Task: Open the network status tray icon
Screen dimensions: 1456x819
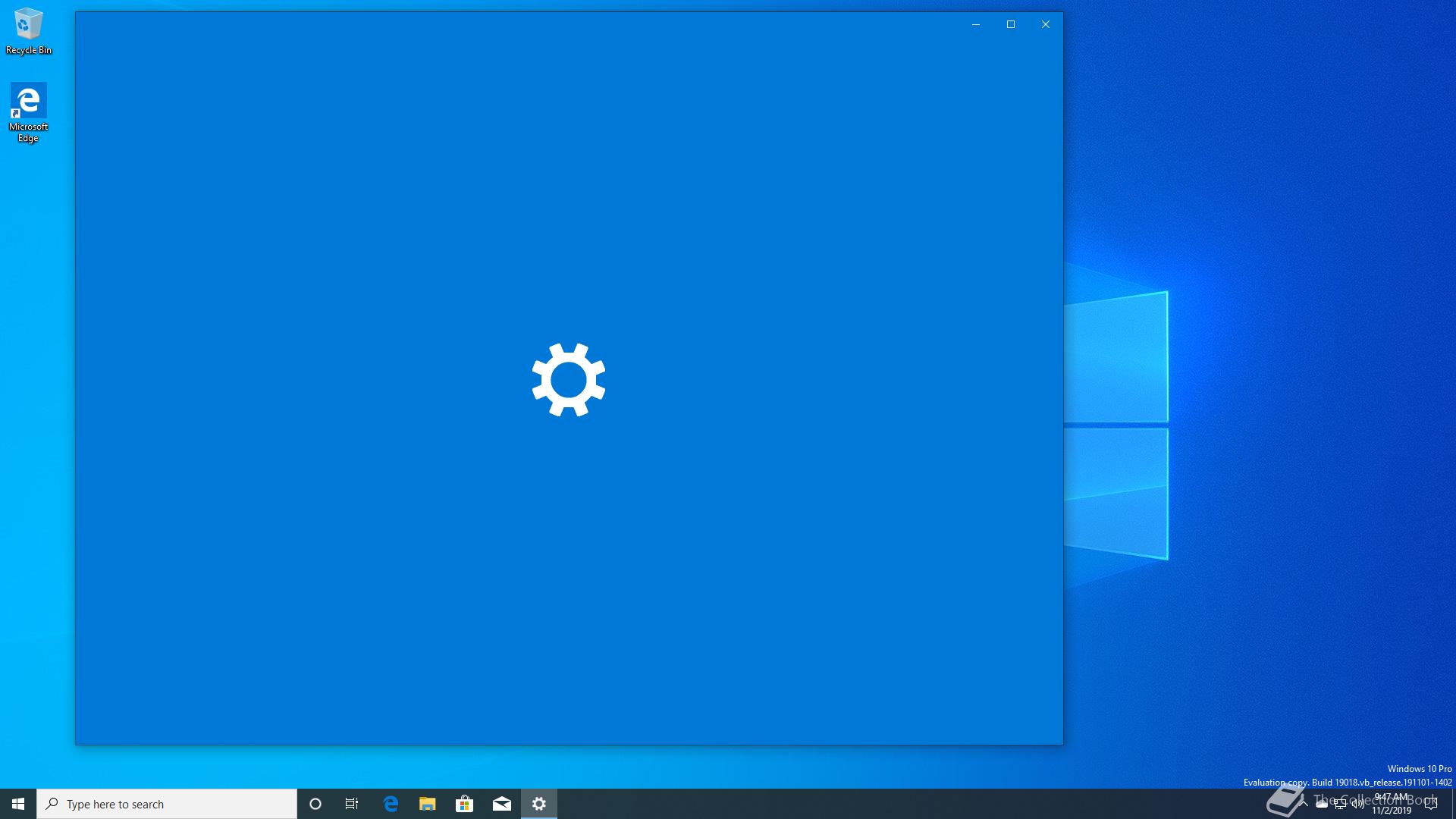Action: pyautogui.click(x=1340, y=805)
